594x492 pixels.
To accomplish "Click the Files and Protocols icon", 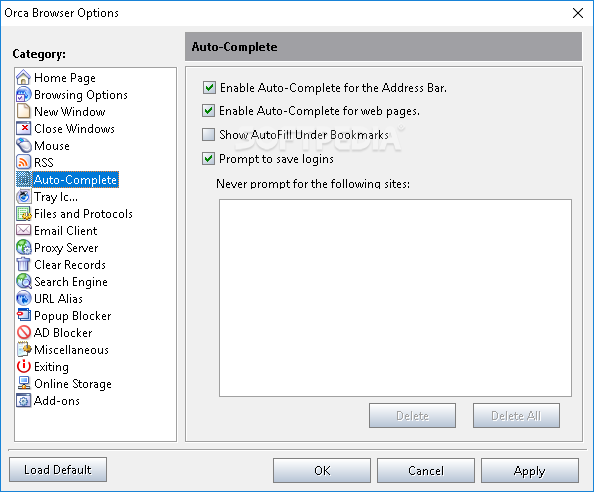I will (23, 213).
